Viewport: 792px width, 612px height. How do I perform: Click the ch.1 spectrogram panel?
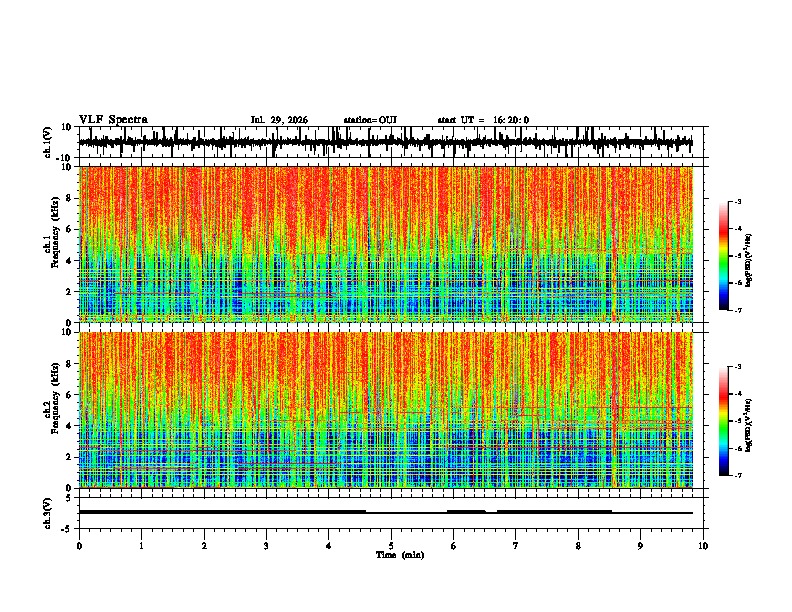click(x=391, y=244)
